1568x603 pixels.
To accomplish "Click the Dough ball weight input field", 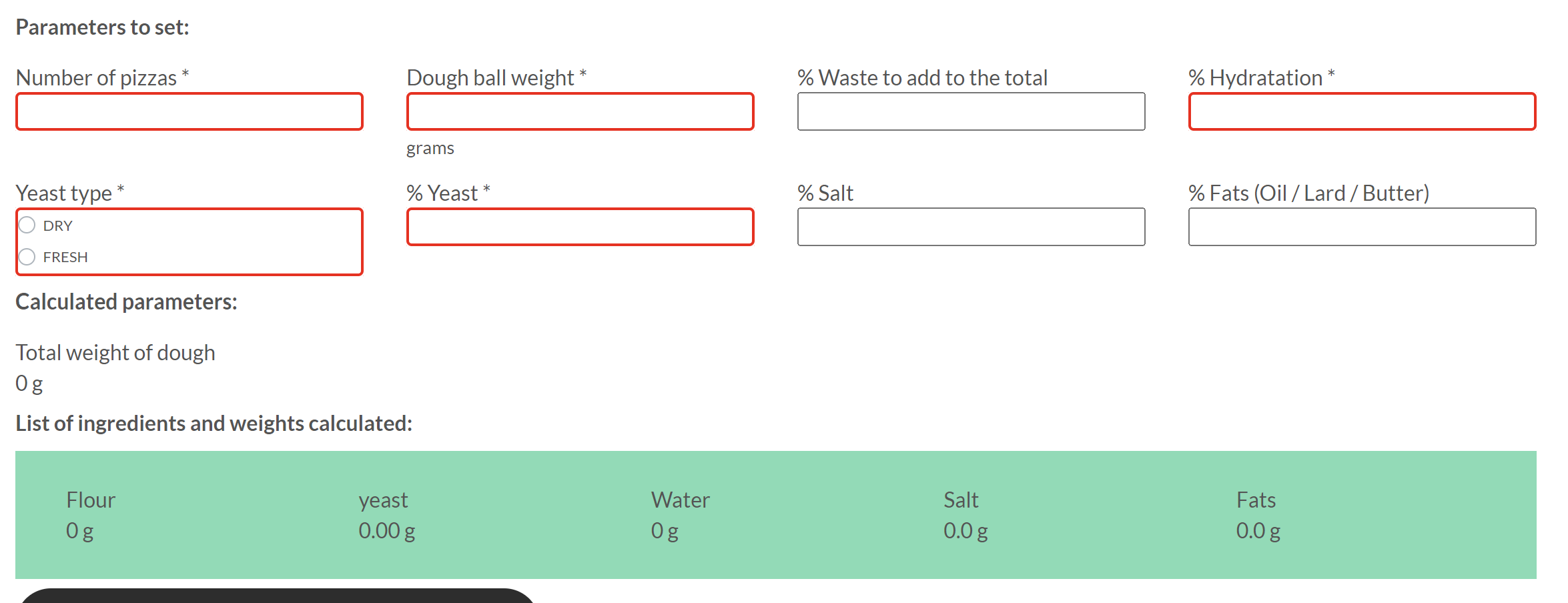I will (579, 111).
